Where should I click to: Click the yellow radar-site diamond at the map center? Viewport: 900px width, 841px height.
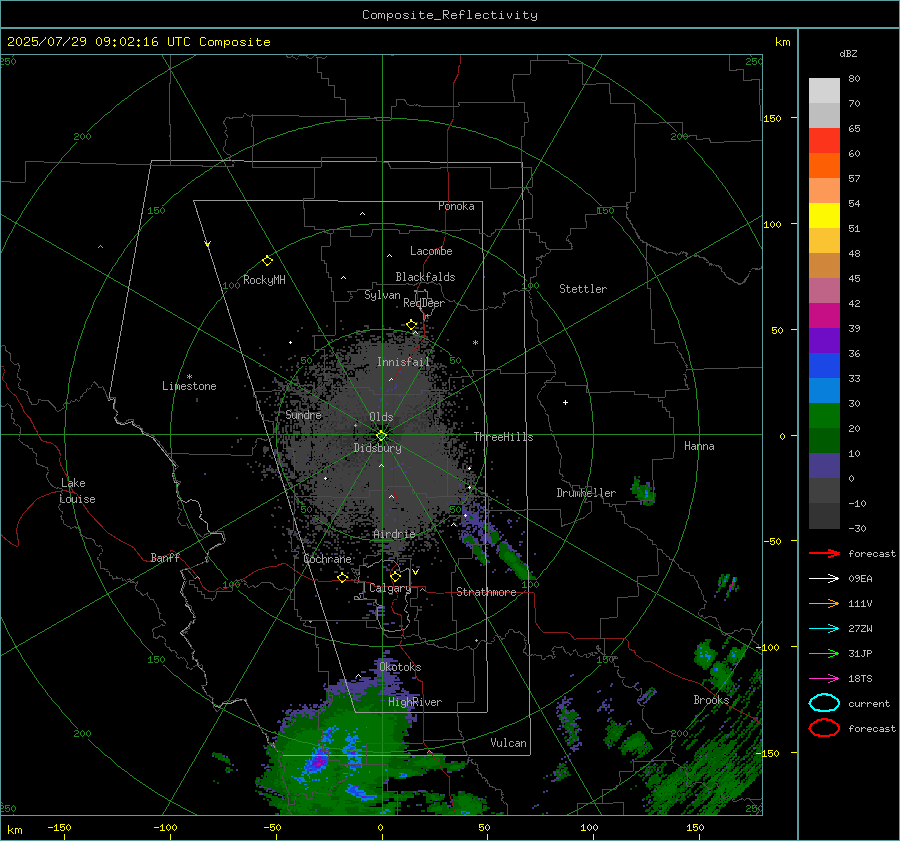click(381, 436)
